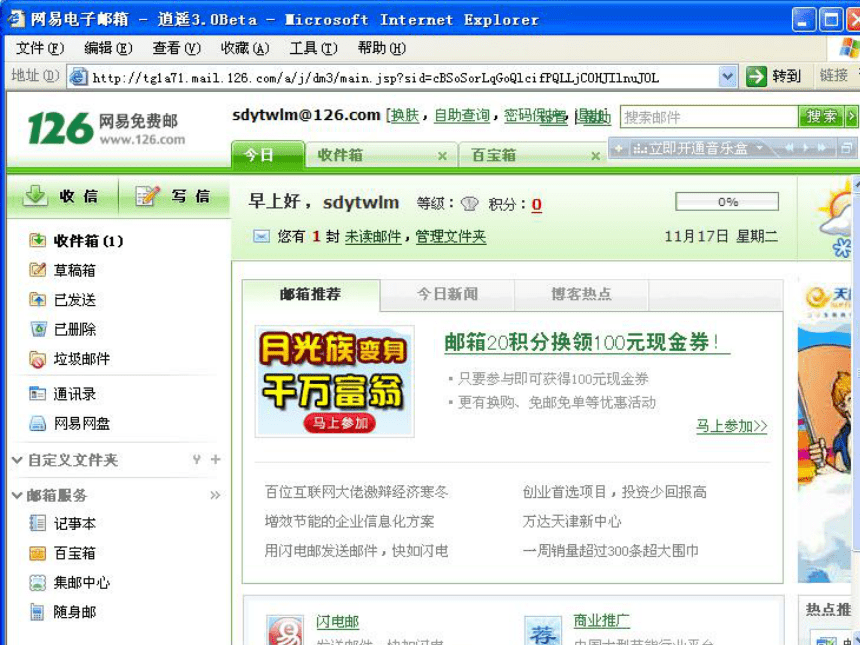
Task: Open the 帮助(H) help menu
Action: (x=382, y=48)
